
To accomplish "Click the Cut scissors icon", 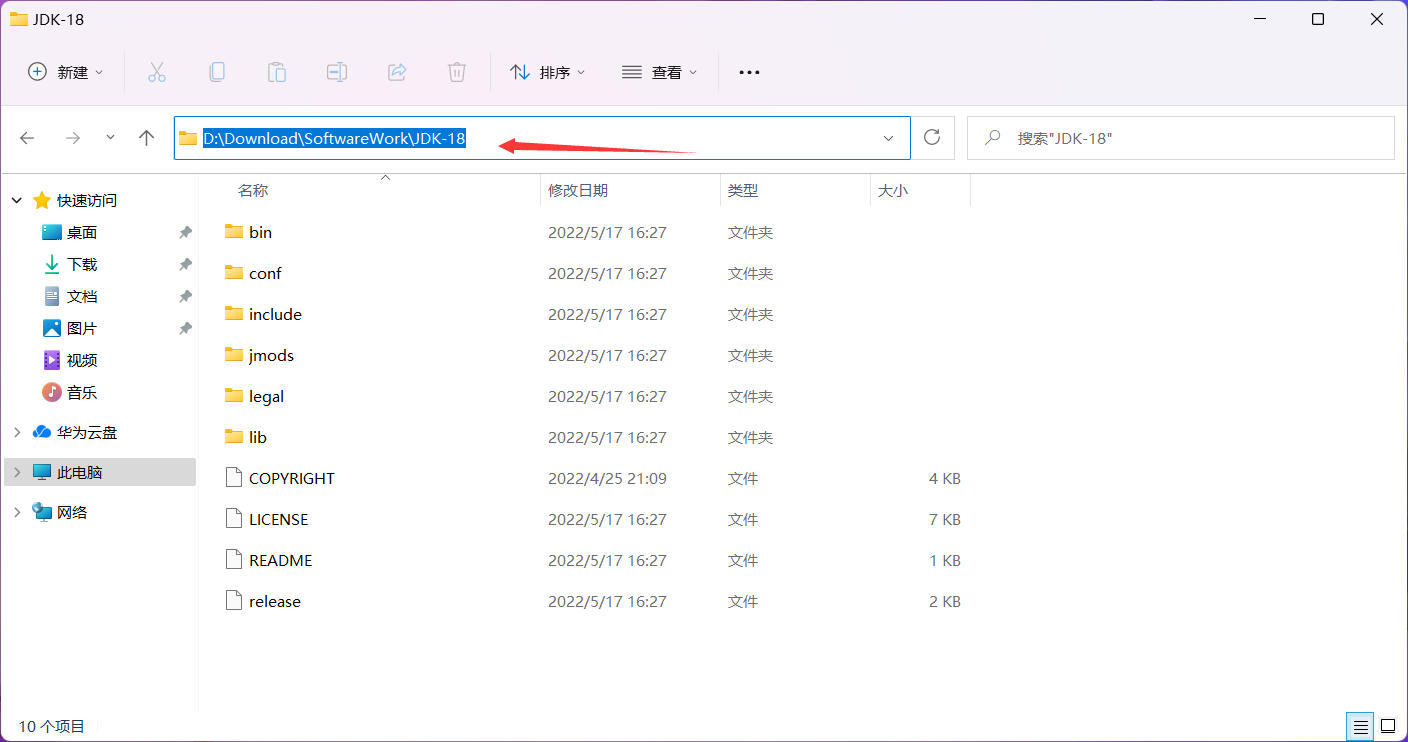I will (156, 72).
